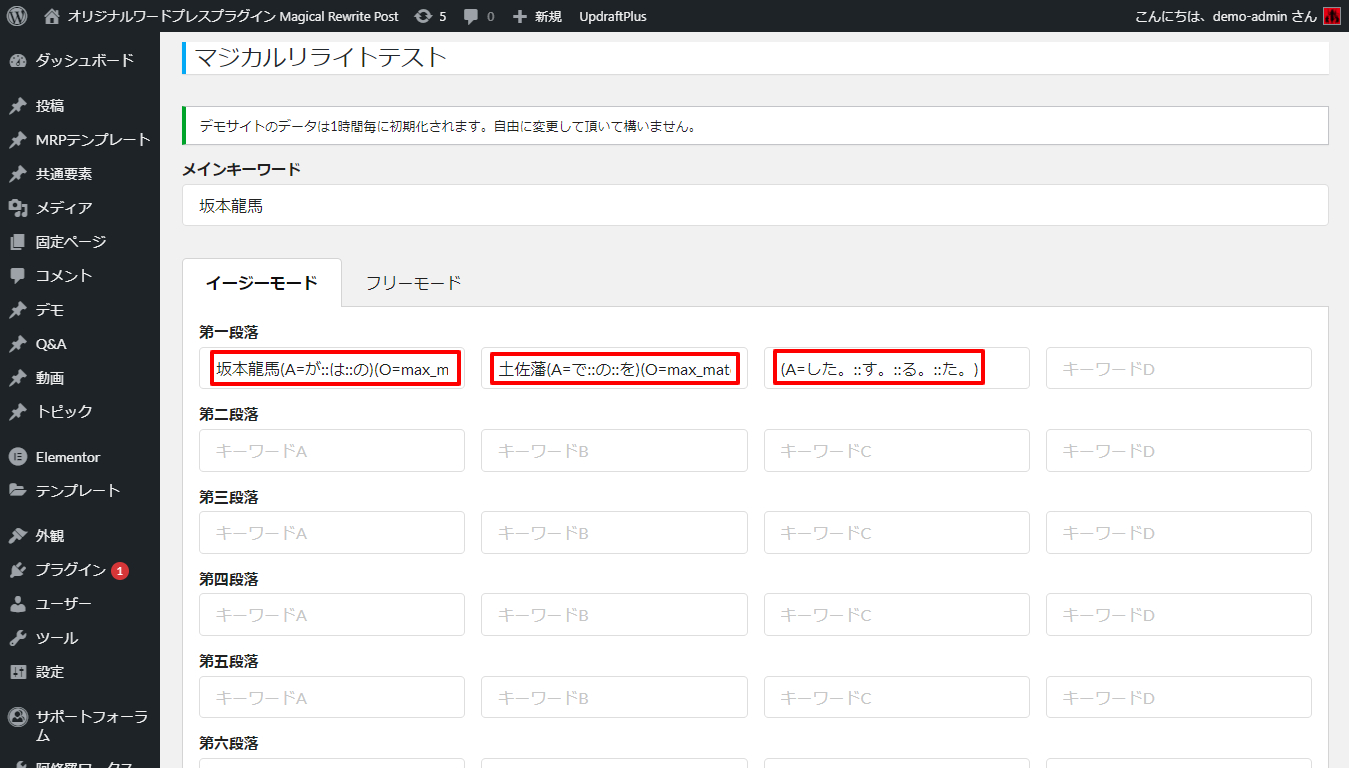Click the pin icon next to 投稿
The height and width of the screenshot is (768, 1349).
[17, 106]
